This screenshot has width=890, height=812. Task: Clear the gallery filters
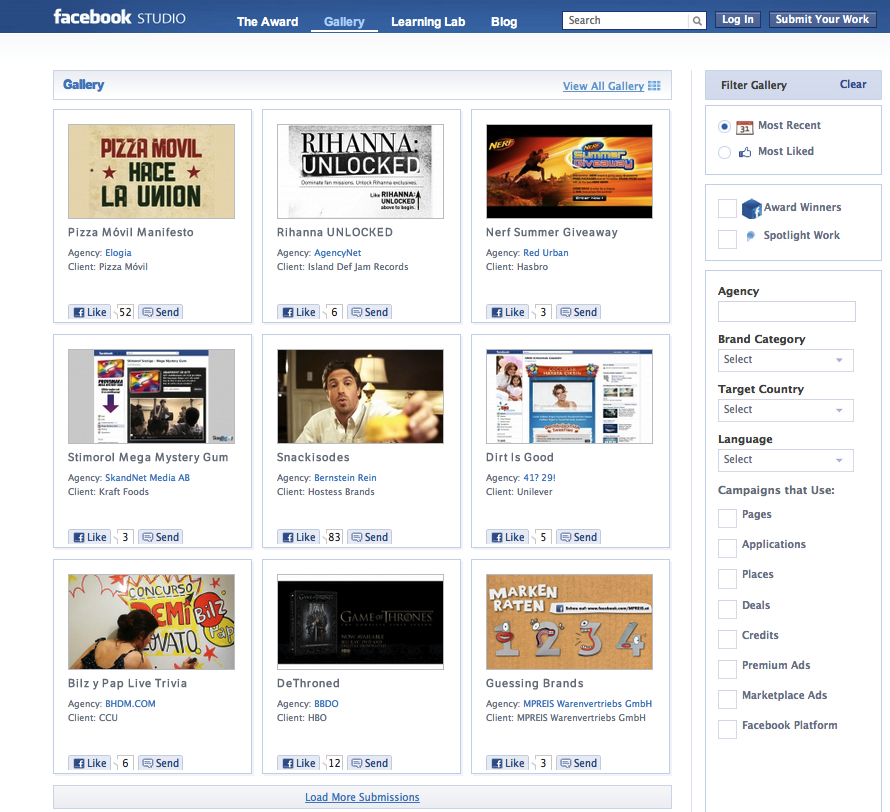pyautogui.click(x=853, y=84)
